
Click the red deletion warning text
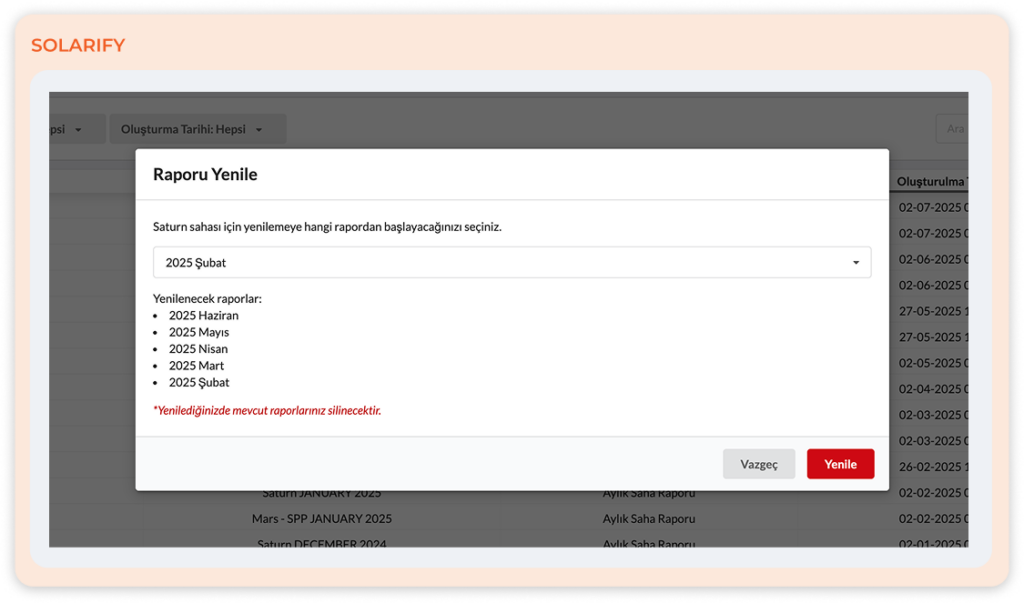[x=267, y=410]
